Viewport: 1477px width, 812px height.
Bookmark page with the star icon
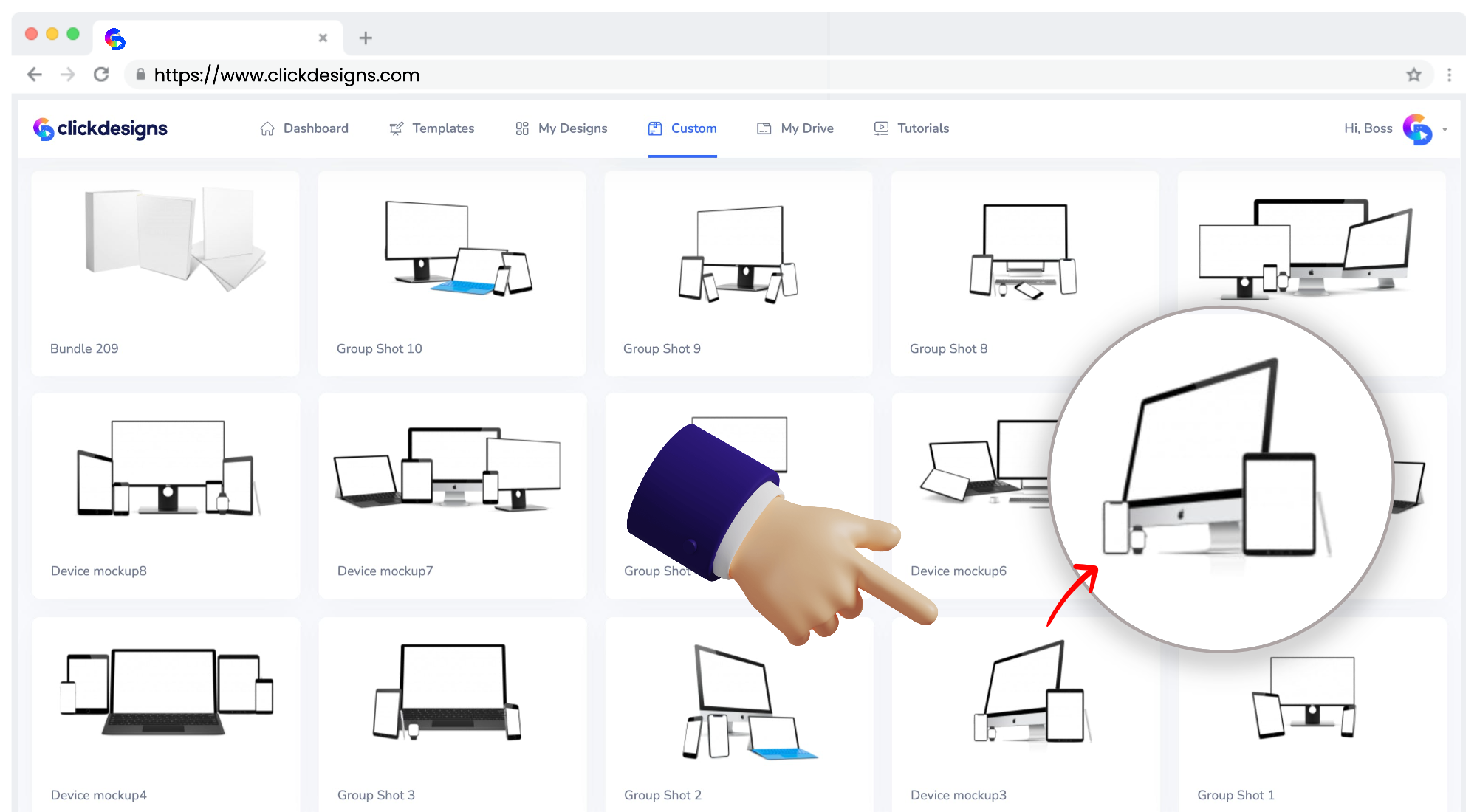(1413, 75)
